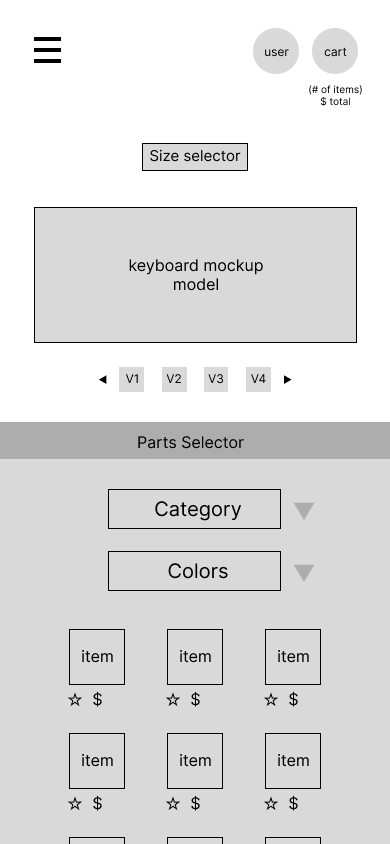Open the cart circle icon
The height and width of the screenshot is (844, 390).
[335, 51]
